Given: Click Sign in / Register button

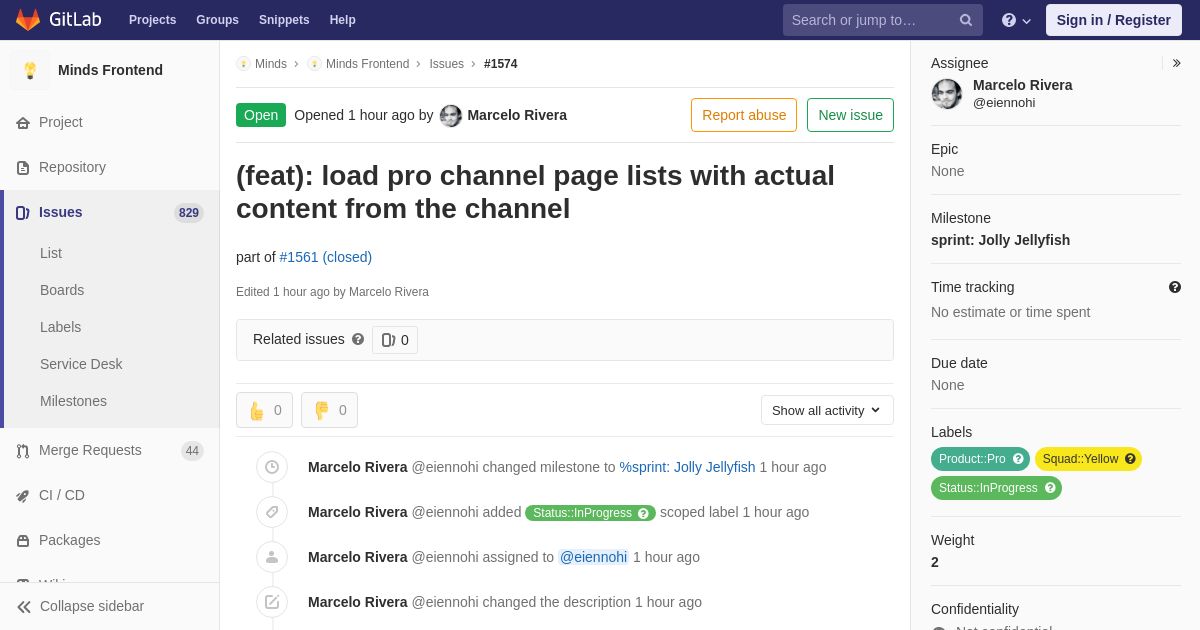Looking at the screenshot, I should (1113, 20).
